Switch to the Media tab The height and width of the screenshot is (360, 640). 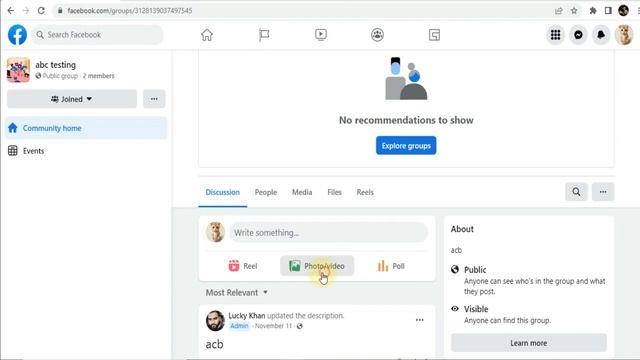click(302, 192)
